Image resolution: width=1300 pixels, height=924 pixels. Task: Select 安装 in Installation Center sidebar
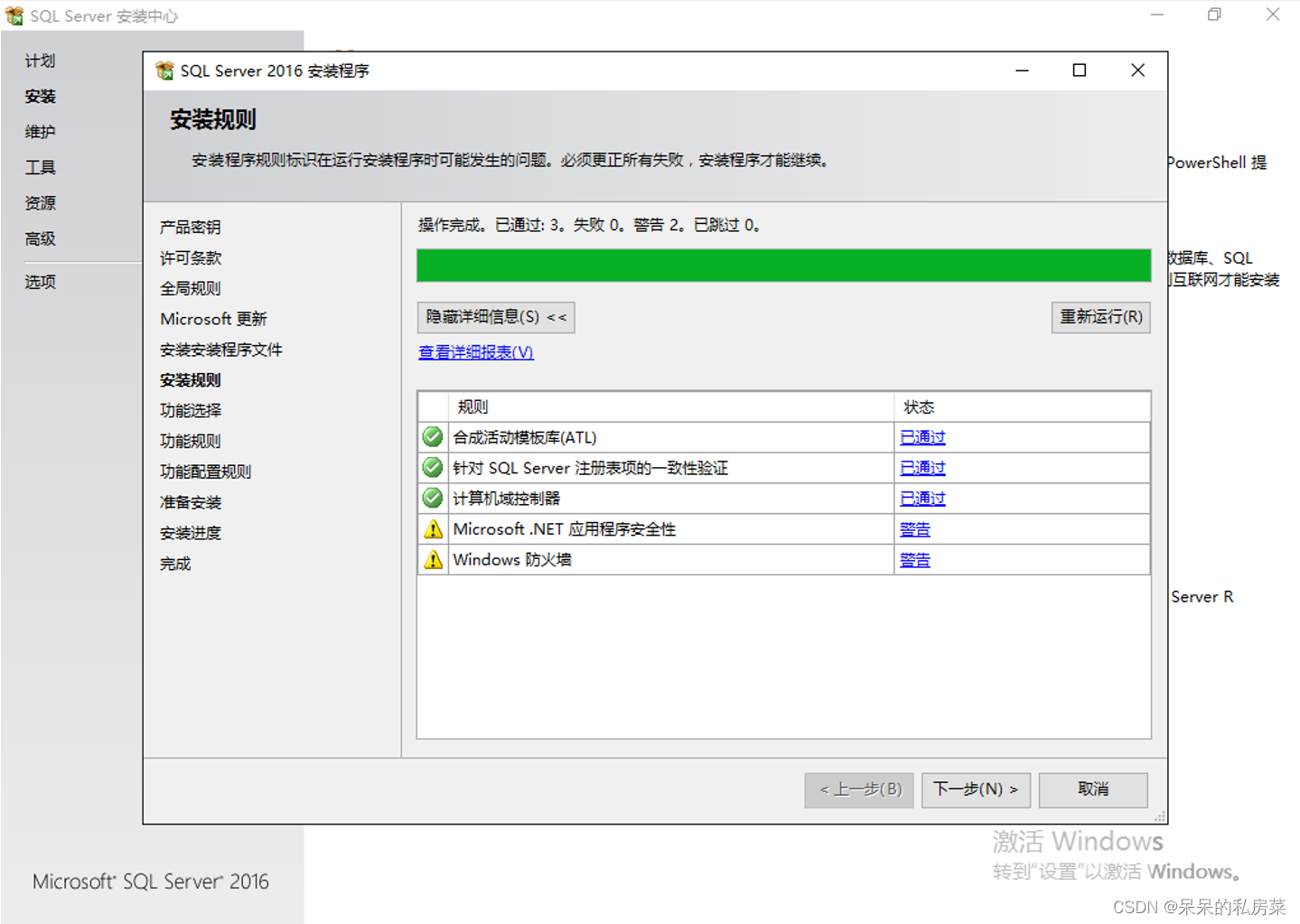40,96
